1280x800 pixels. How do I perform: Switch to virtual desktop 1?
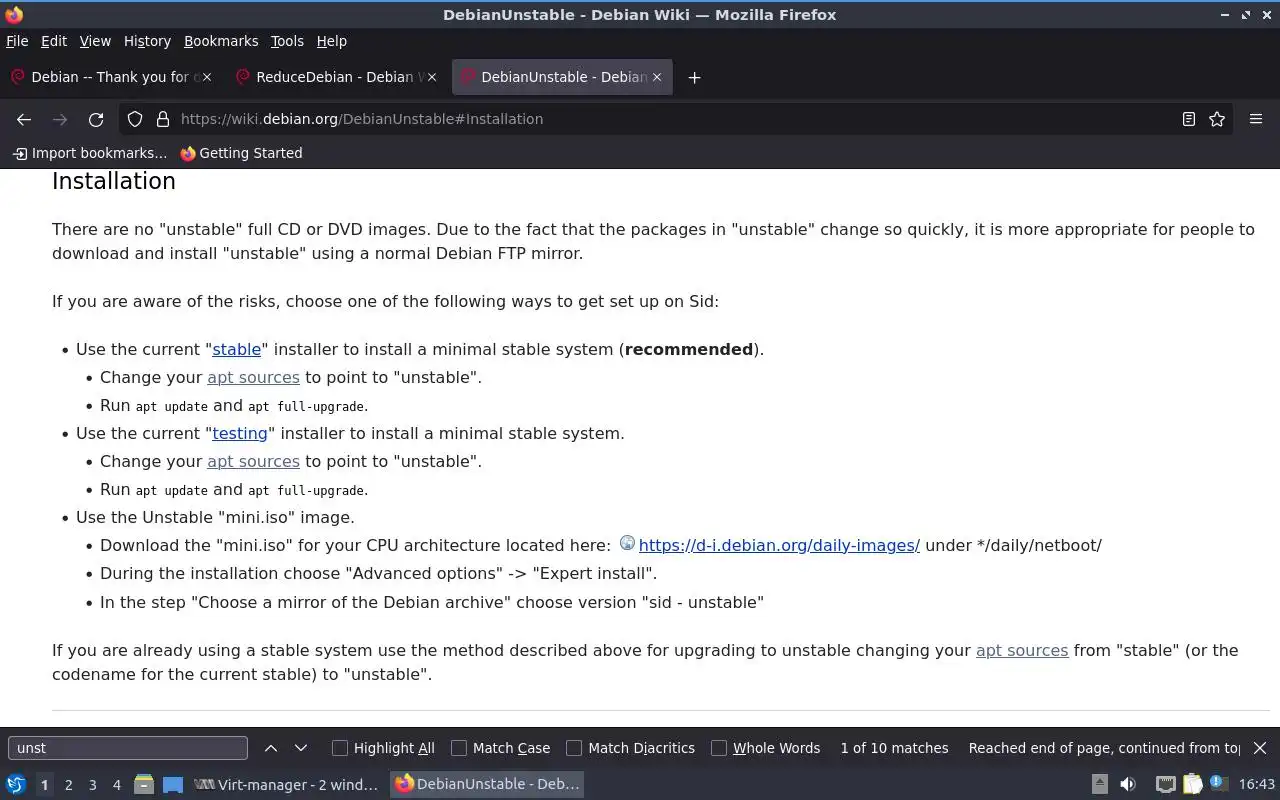tap(44, 785)
